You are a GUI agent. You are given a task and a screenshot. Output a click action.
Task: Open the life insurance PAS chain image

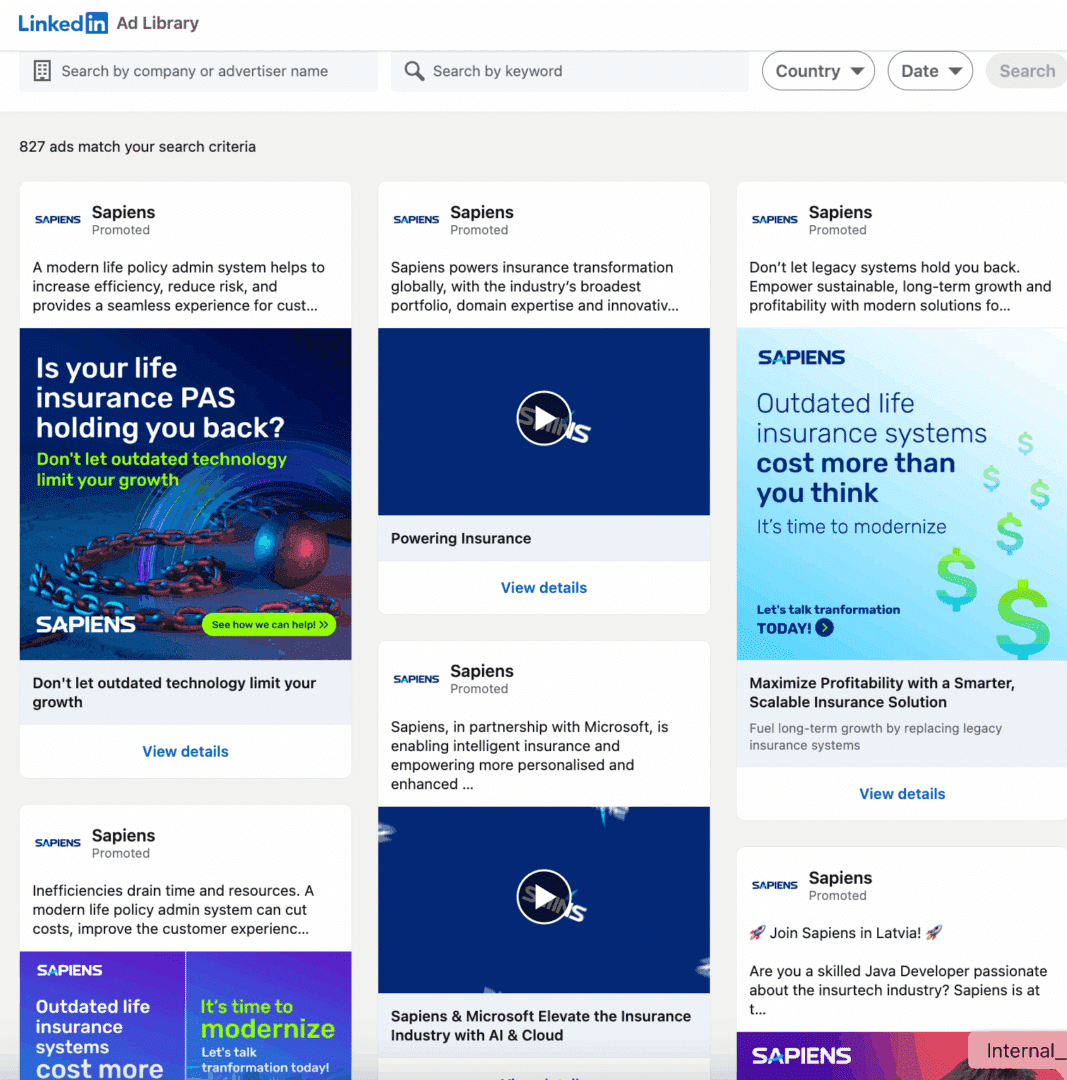[x=185, y=494]
